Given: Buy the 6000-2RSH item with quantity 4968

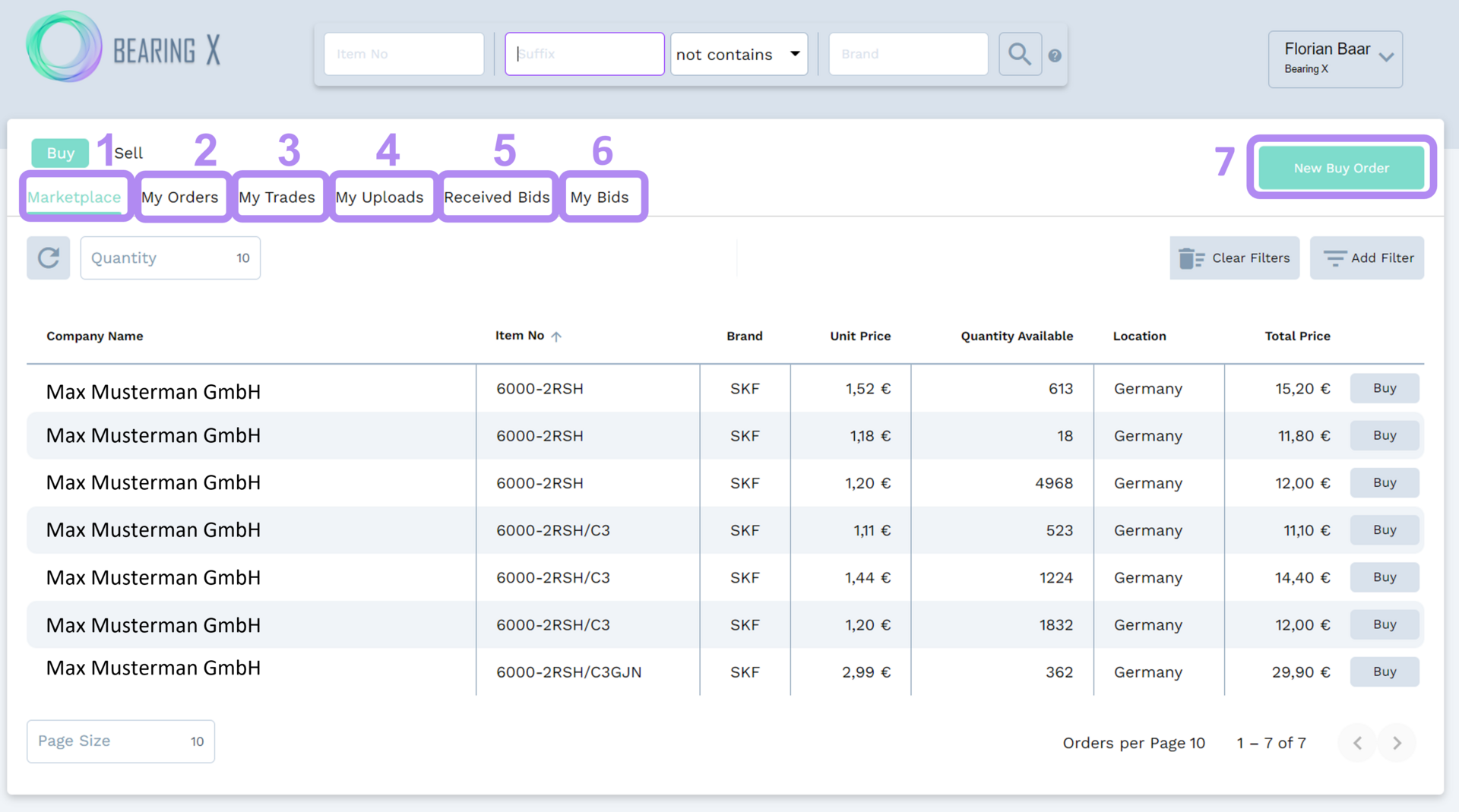Looking at the screenshot, I should pos(1385,482).
